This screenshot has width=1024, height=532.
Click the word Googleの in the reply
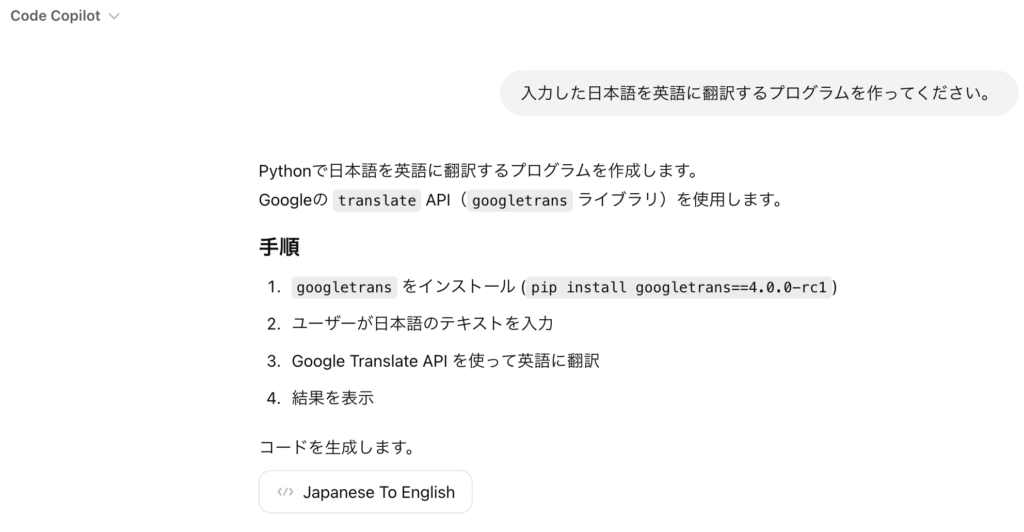tap(293, 200)
